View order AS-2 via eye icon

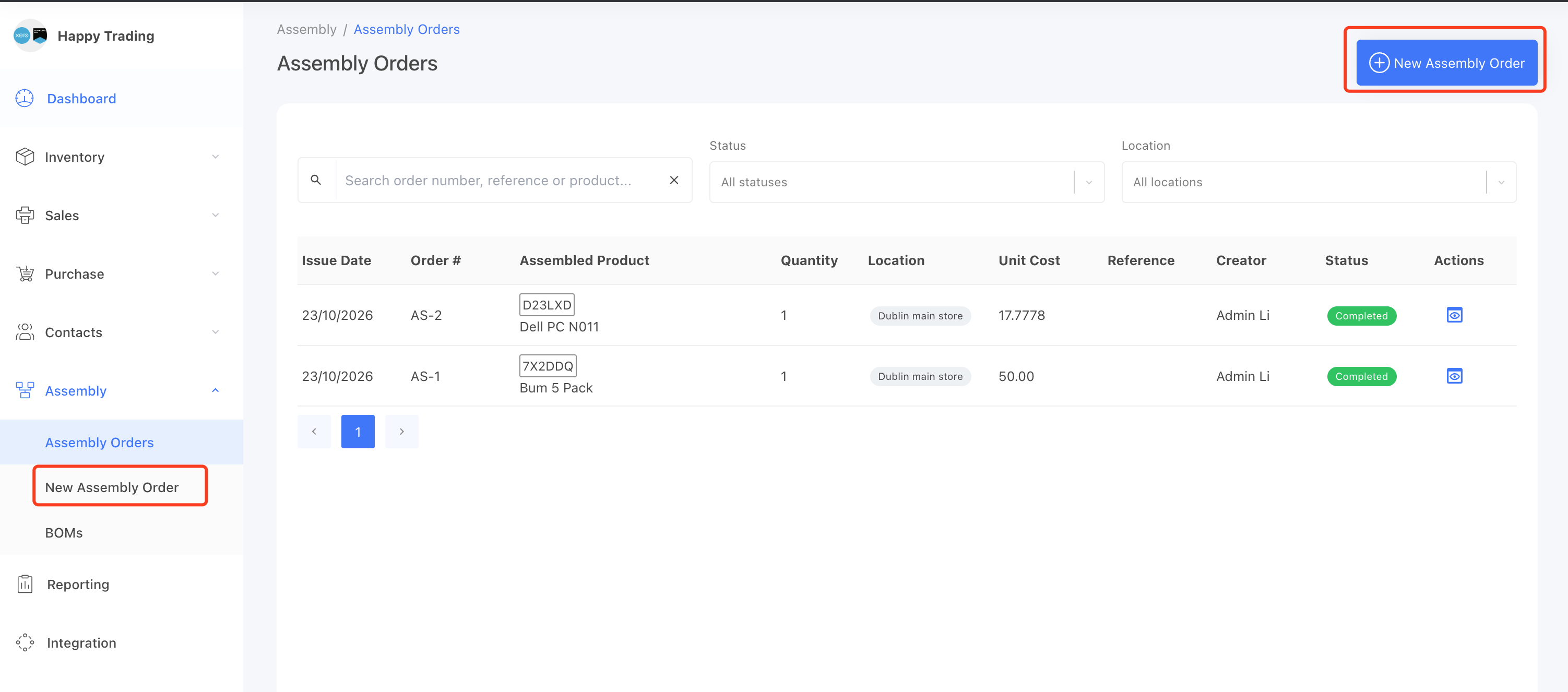1454,315
